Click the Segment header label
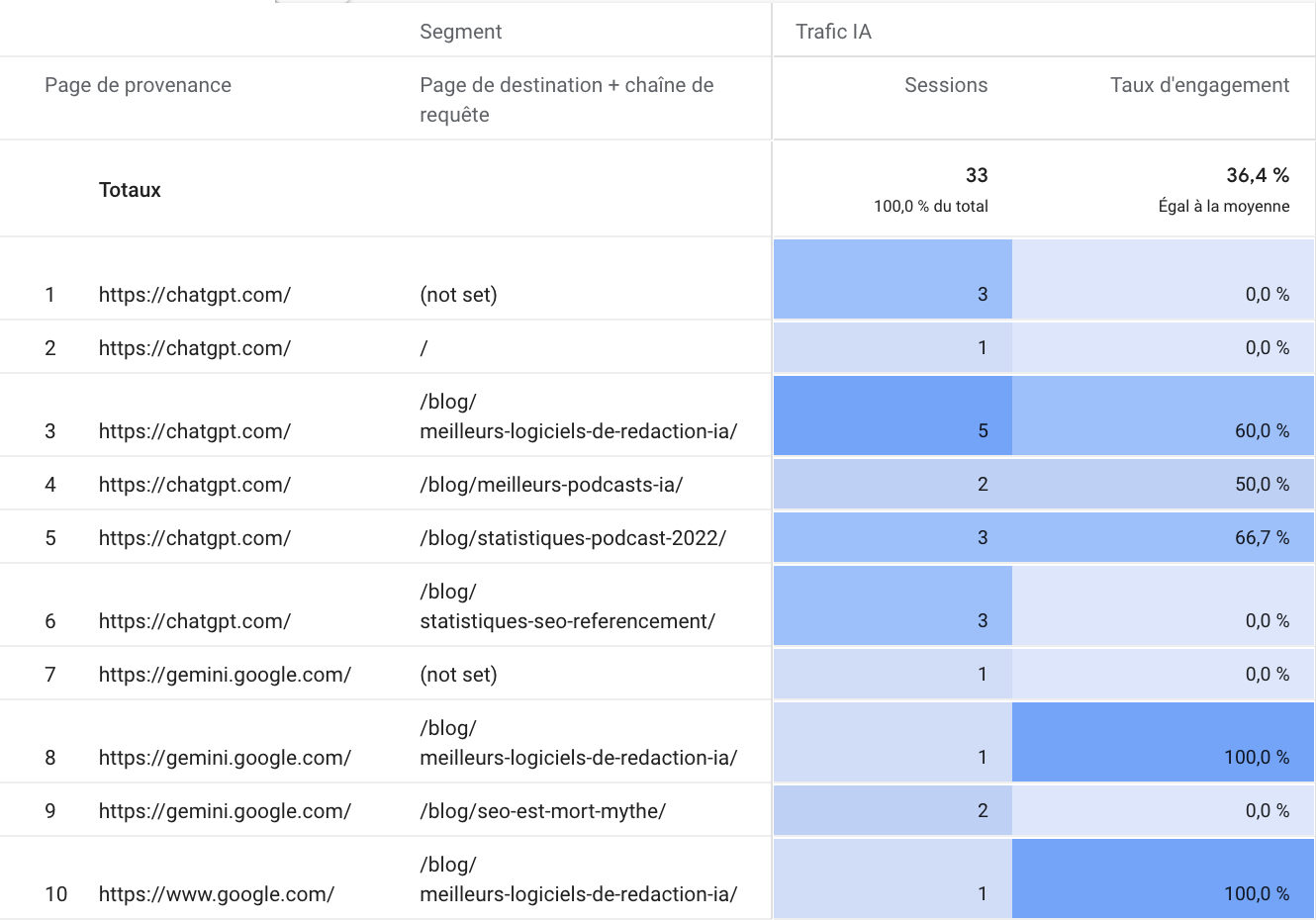The height and width of the screenshot is (920, 1316). [x=460, y=32]
